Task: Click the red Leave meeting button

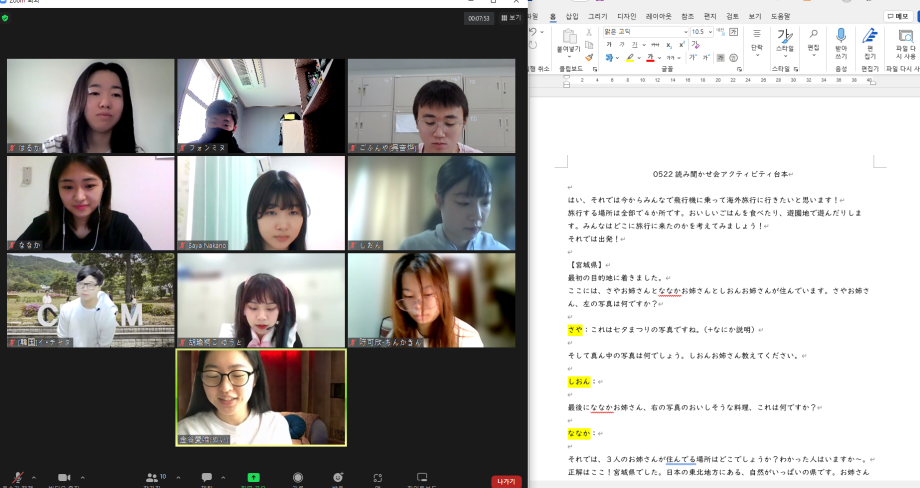Action: click(x=506, y=481)
